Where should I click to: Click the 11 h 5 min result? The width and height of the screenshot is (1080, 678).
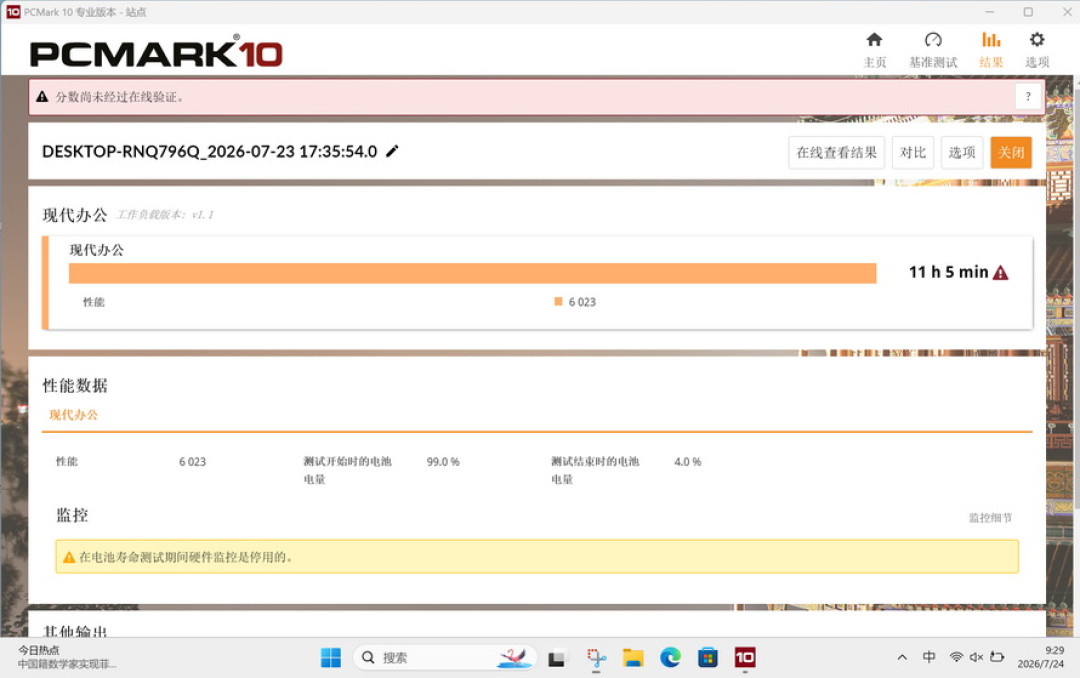point(948,272)
